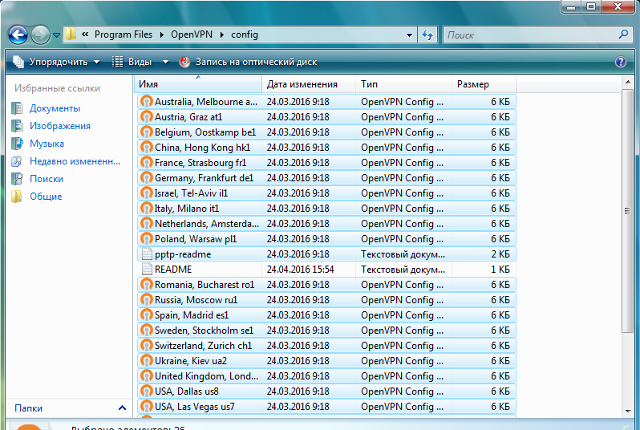Click the France, Strasbourg fr1 file icon
The width and height of the screenshot is (640, 430).
tap(146, 163)
